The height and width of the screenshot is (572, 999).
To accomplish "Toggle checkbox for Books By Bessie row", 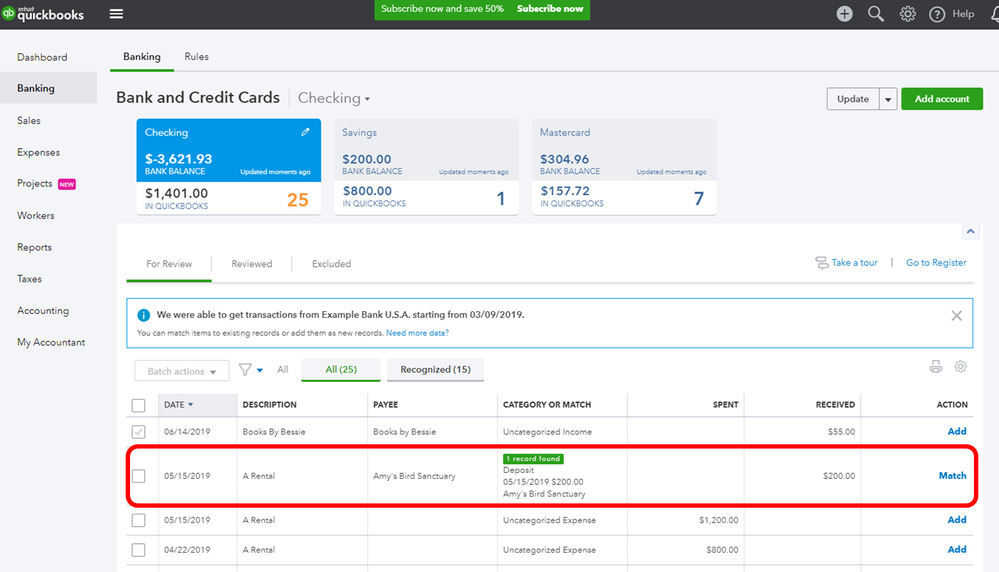I will point(138,432).
